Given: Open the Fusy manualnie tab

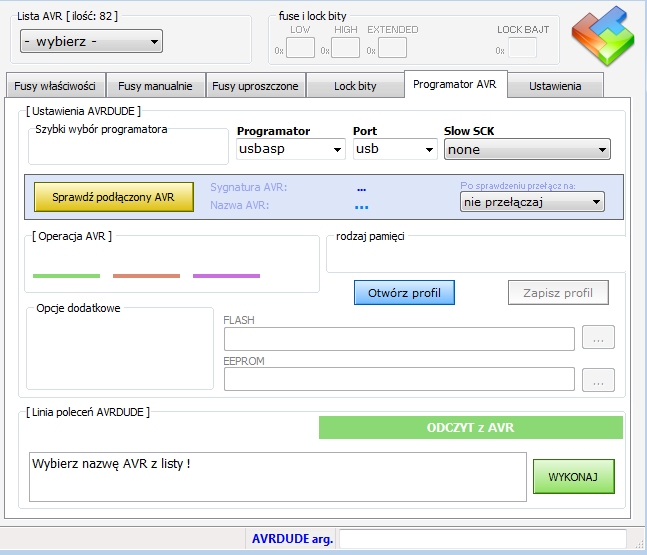Looking at the screenshot, I should (156, 86).
